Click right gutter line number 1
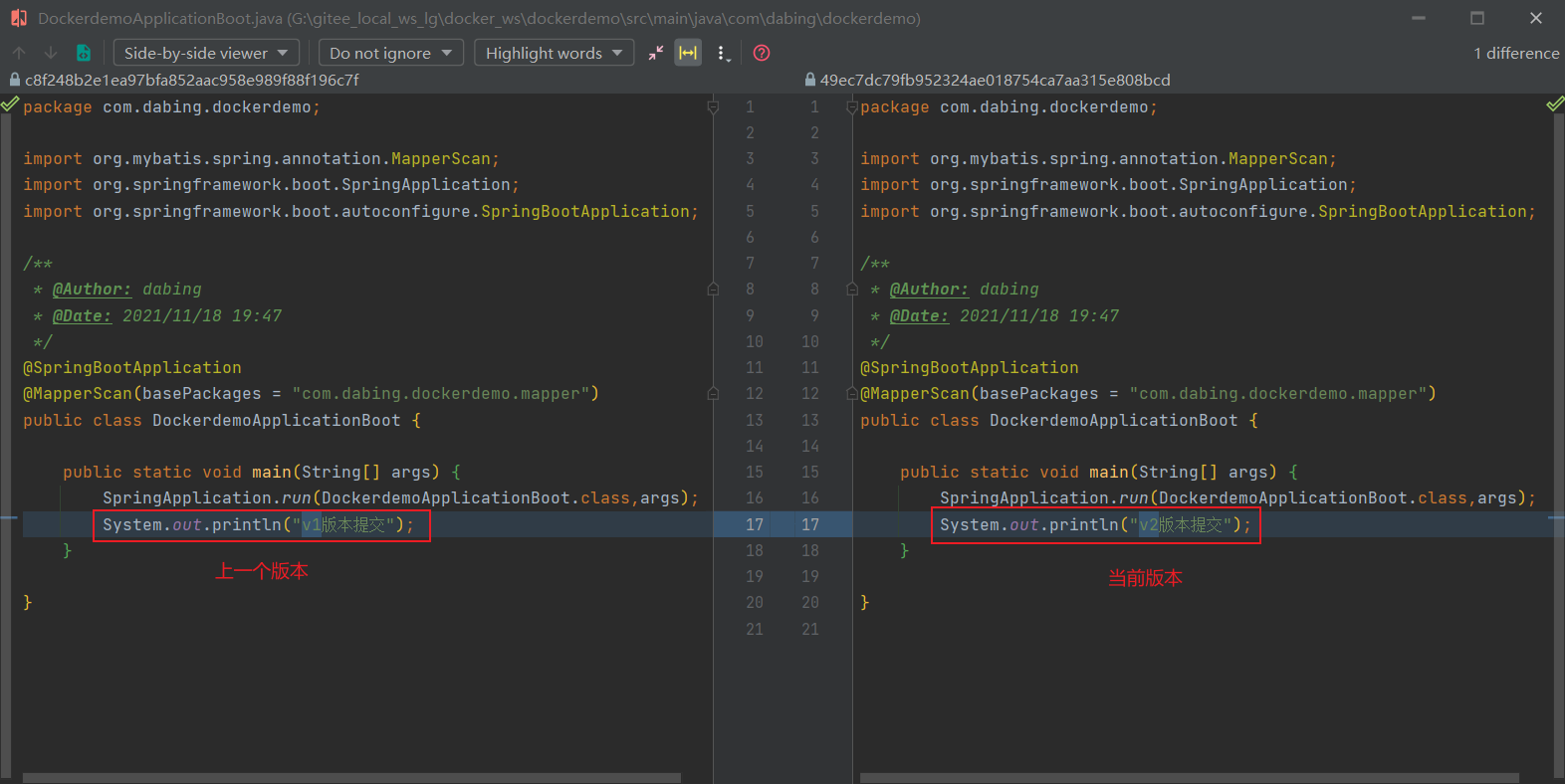This screenshot has height=784, width=1565. 814,106
